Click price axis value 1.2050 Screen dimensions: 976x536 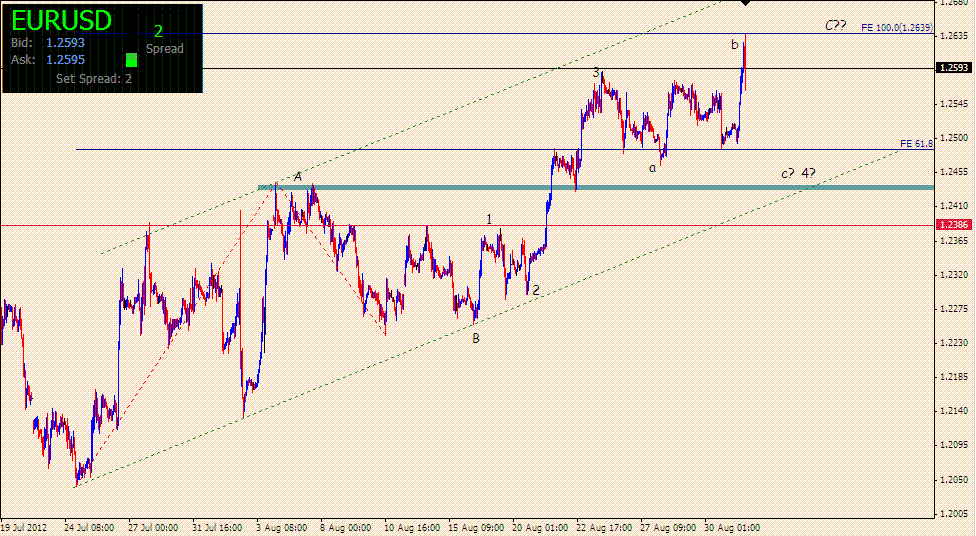click(x=954, y=479)
